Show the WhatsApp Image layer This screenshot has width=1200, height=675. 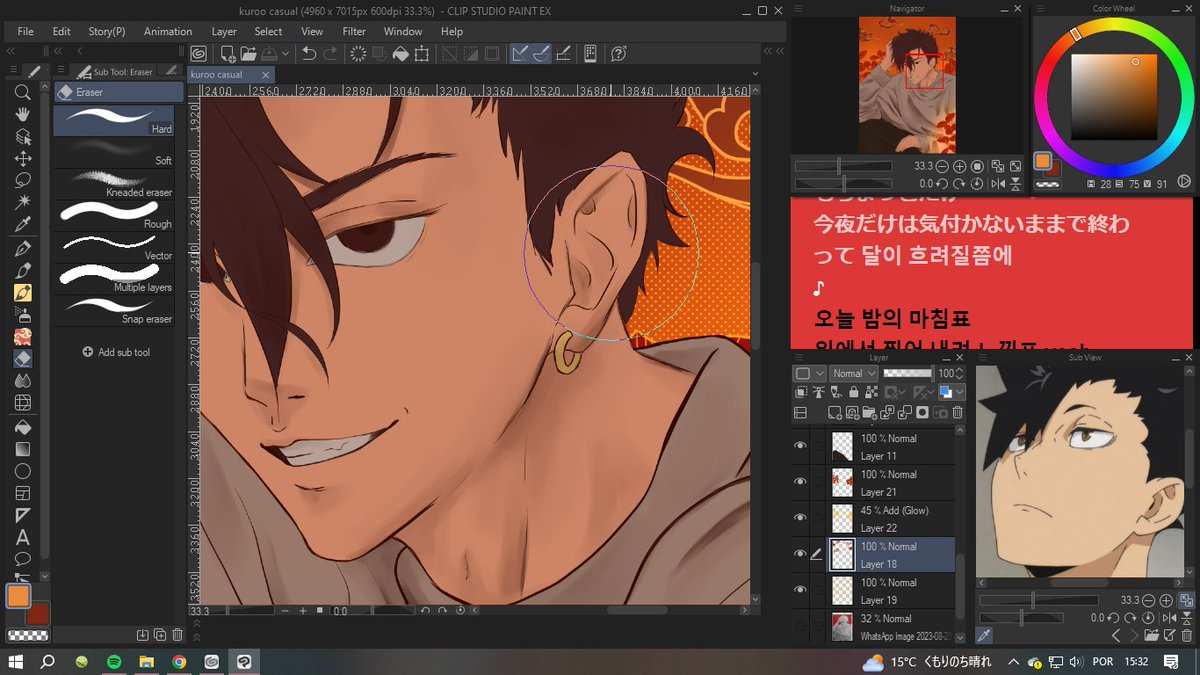(800, 626)
